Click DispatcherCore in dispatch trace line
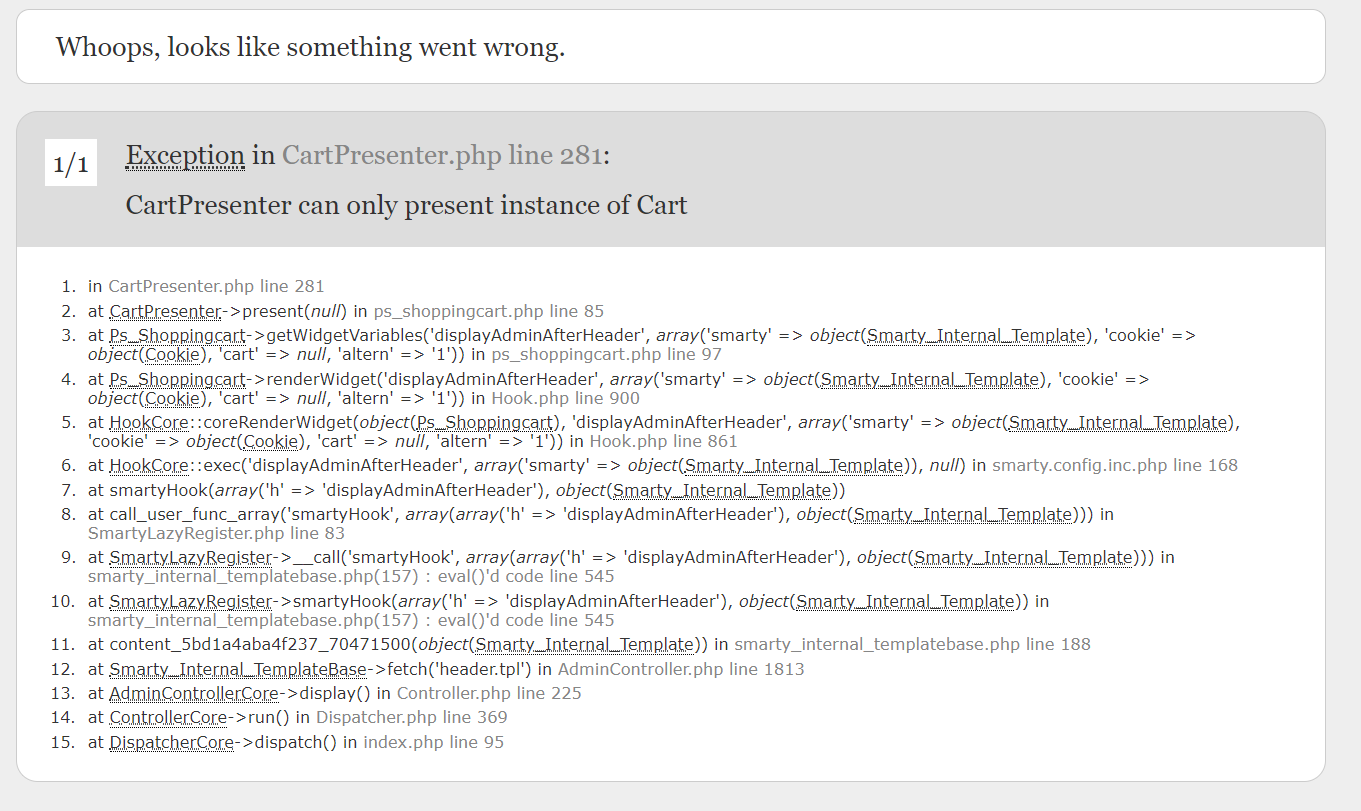1361x811 pixels. 172,742
